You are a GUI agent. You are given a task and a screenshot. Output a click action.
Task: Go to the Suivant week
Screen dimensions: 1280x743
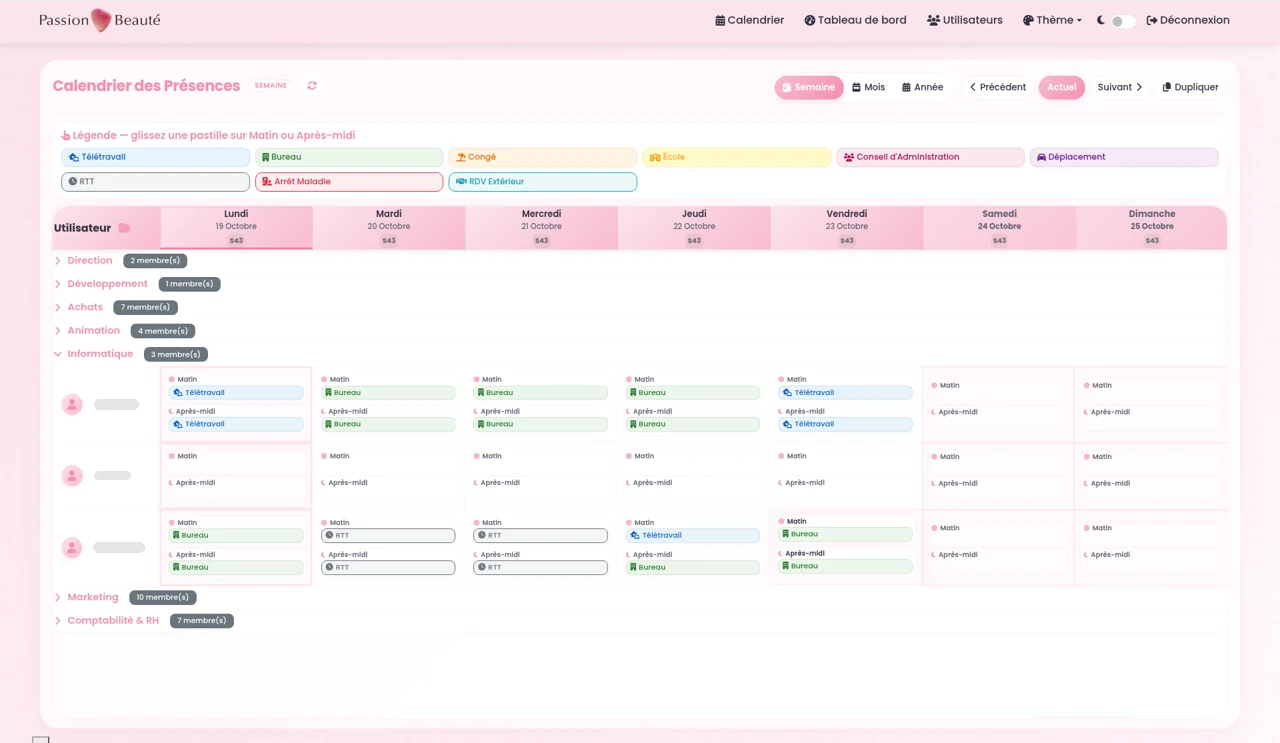1120,87
